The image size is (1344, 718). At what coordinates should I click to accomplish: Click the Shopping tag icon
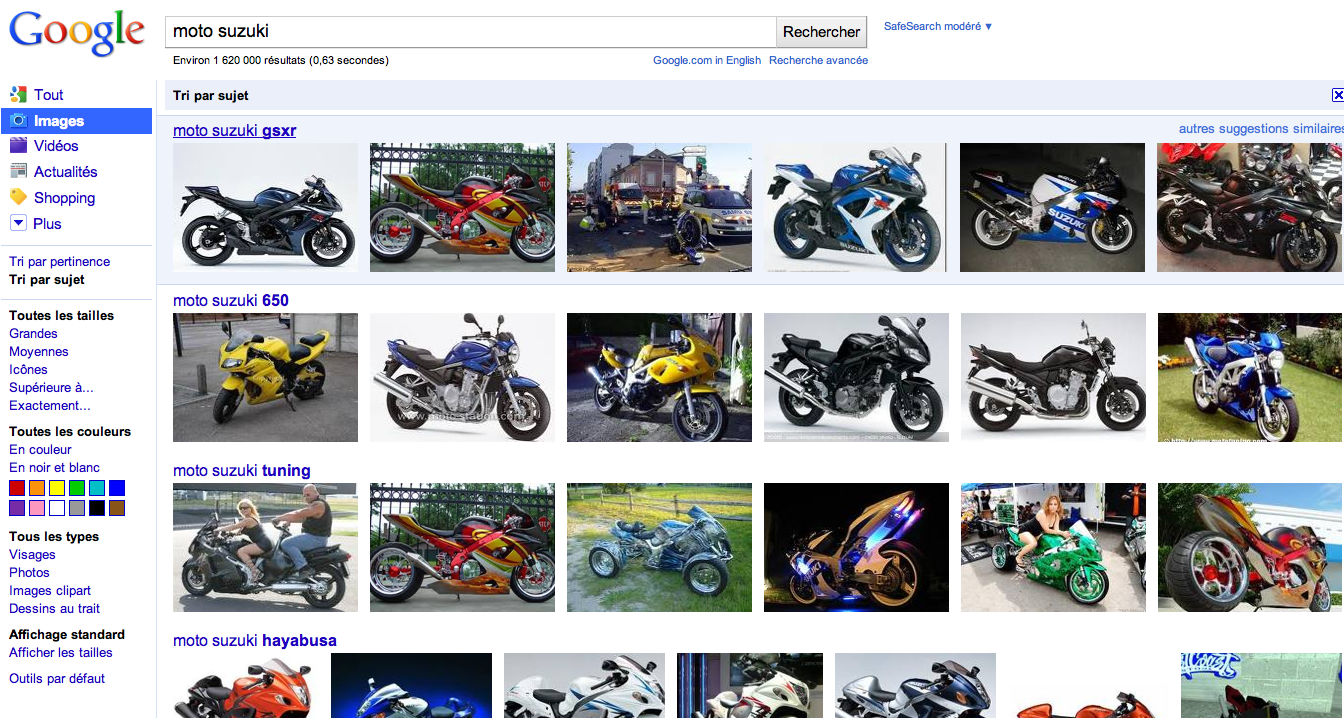coord(18,197)
